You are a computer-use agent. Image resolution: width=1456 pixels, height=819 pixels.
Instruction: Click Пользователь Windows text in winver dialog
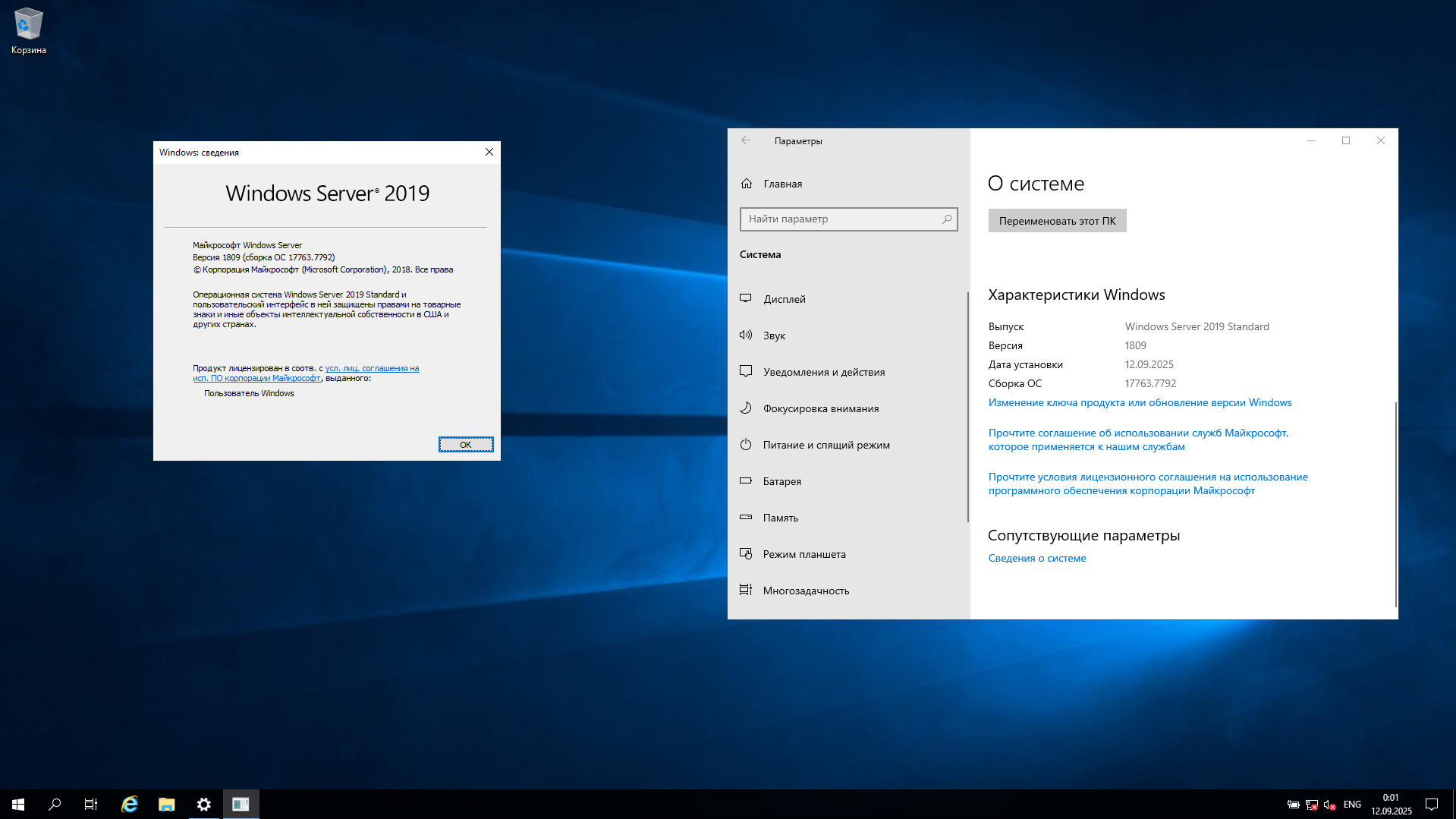[x=249, y=393]
